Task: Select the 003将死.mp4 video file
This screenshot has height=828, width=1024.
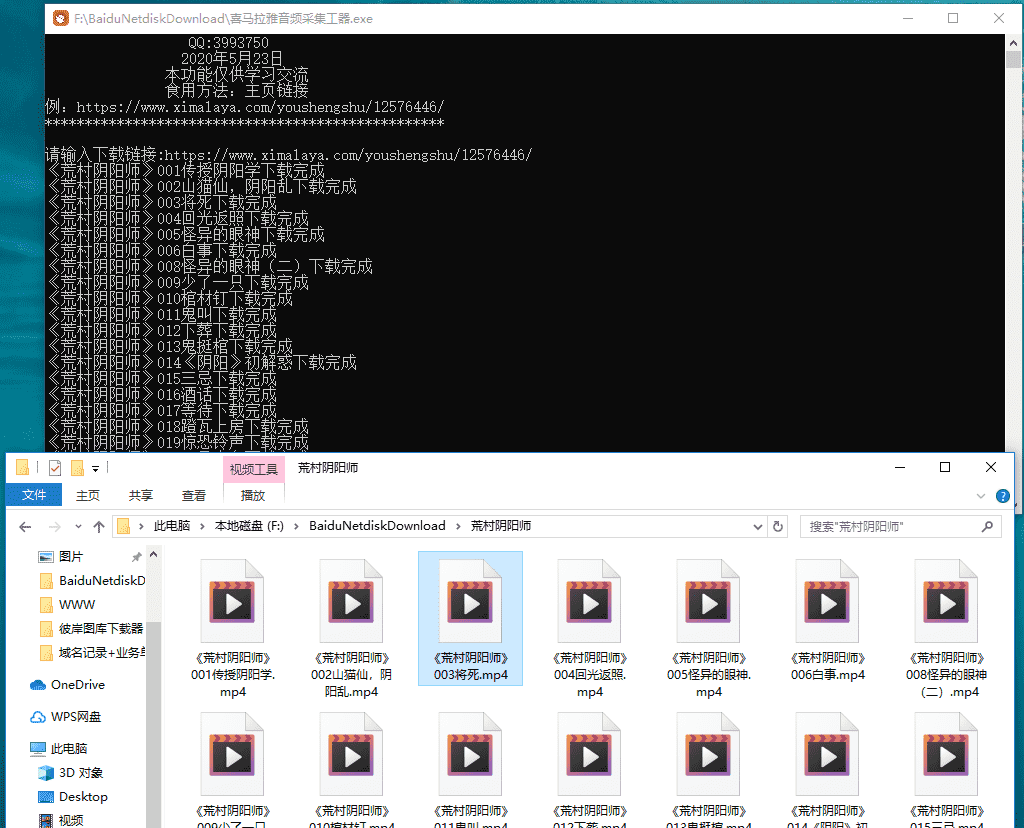Action: point(470,618)
